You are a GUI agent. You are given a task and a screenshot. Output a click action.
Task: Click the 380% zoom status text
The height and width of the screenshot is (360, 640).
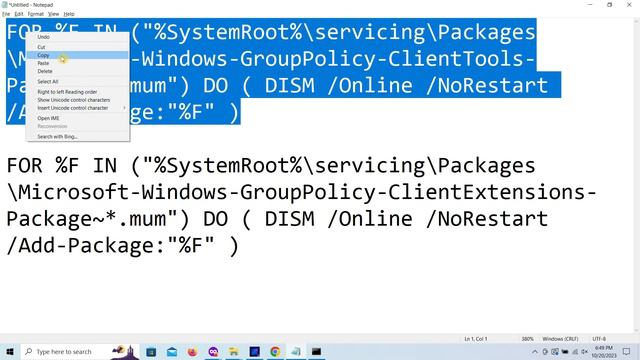coord(527,339)
